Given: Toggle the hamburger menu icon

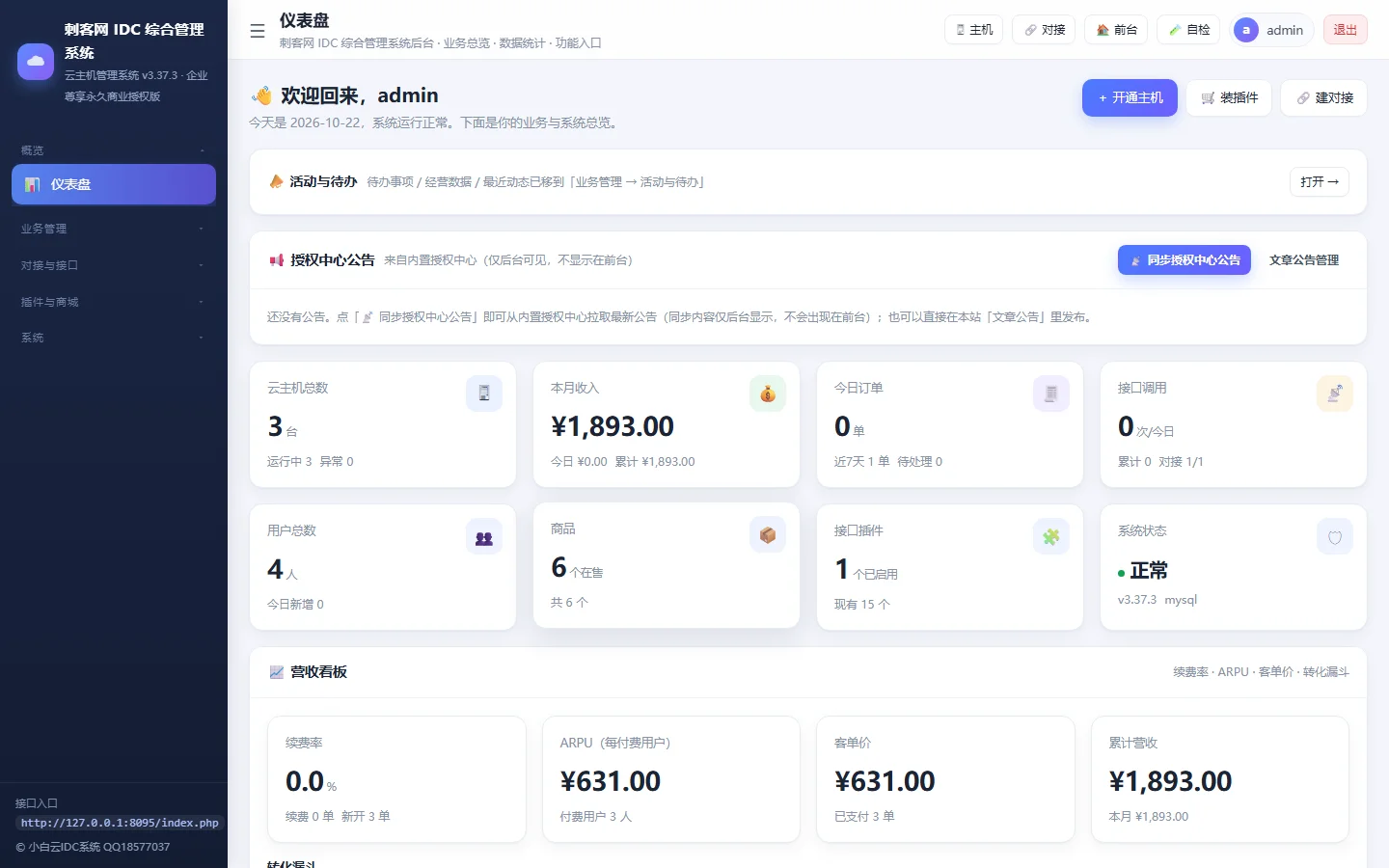Looking at the screenshot, I should coord(258,31).
